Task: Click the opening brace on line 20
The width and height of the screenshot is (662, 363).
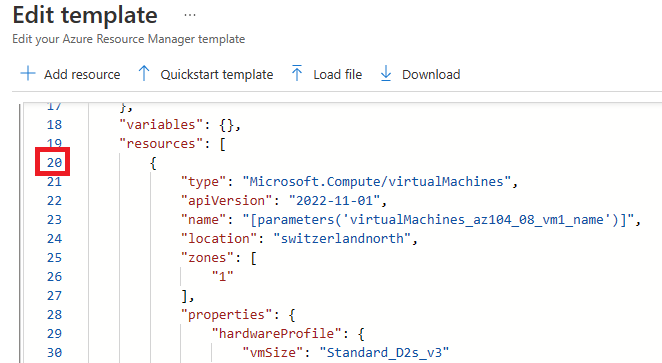Action: click(153, 163)
